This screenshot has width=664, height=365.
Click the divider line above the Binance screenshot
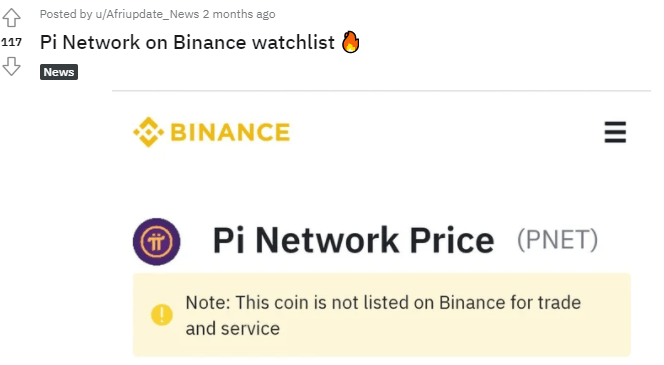(381, 91)
